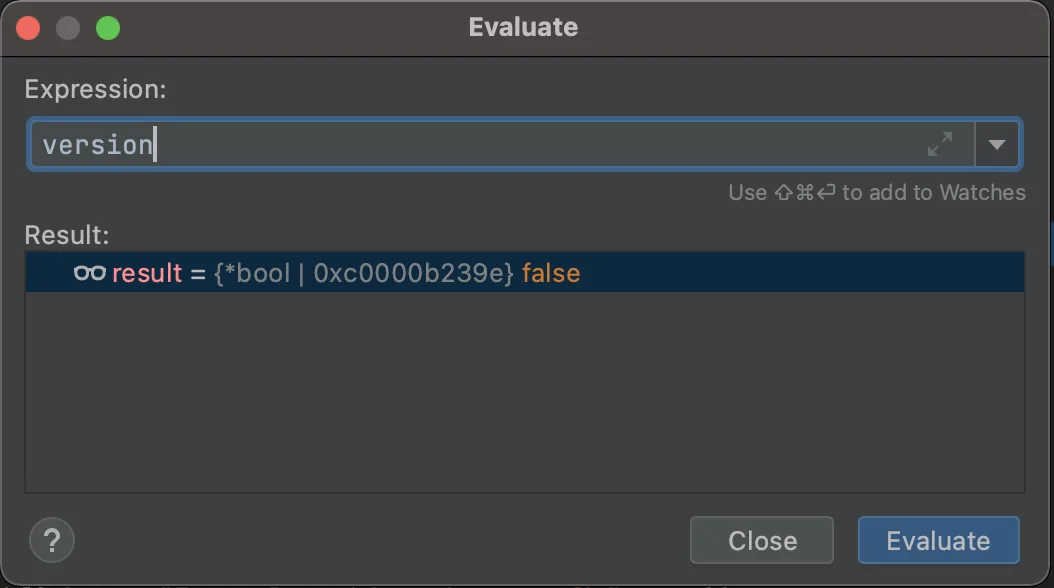Select the "result" variable name in results

[x=147, y=273]
